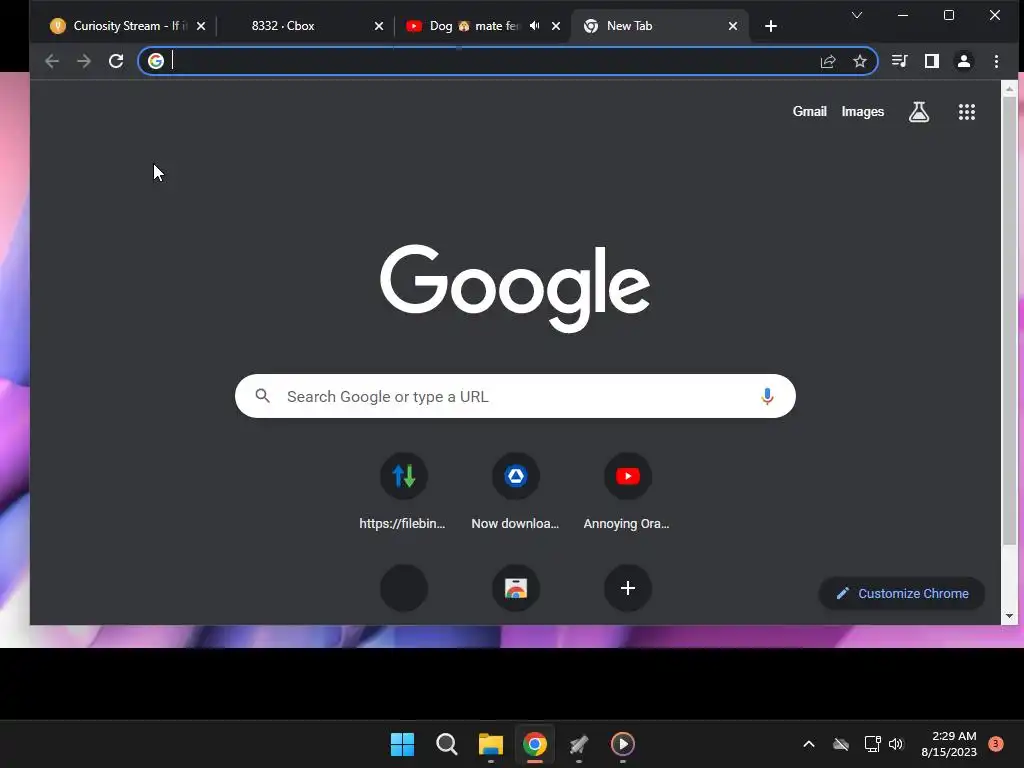Open notifications badge showing 3
1024x768 pixels.
[996, 744]
